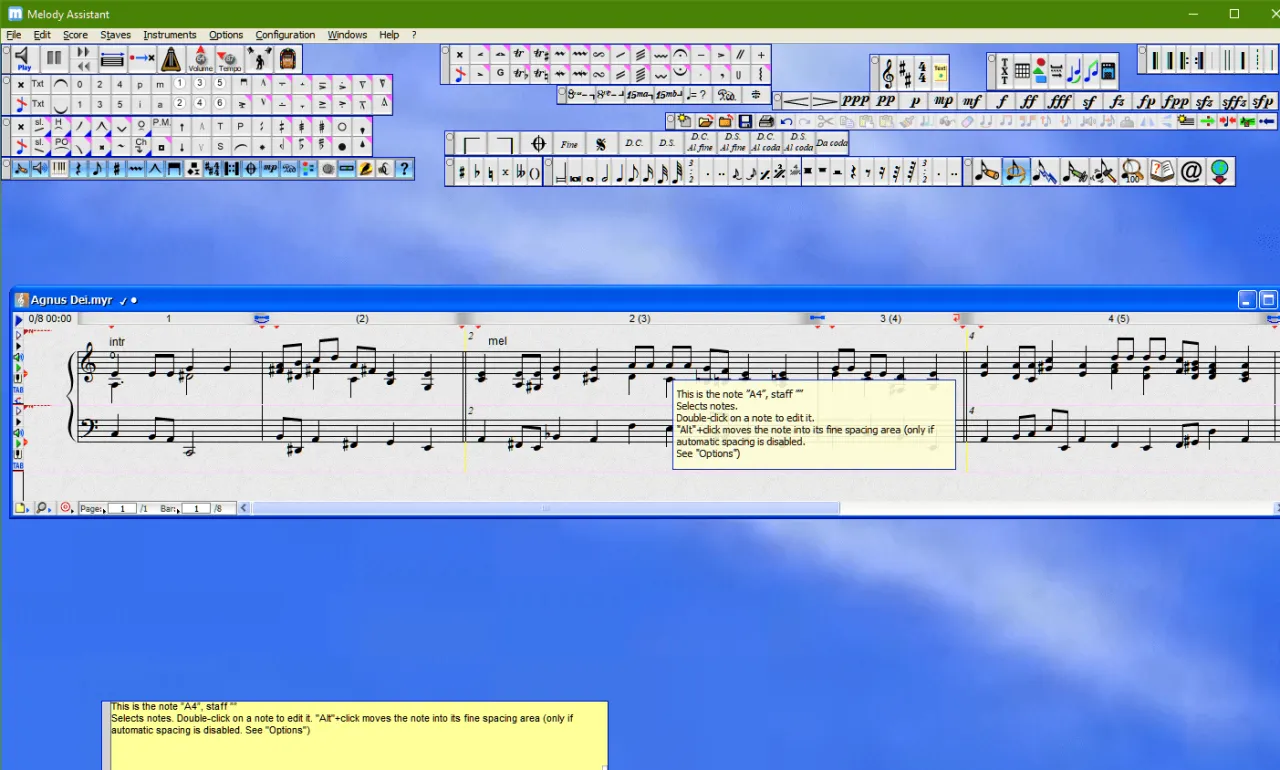The height and width of the screenshot is (770, 1280).
Task: Open the Staves menu
Action: tap(115, 35)
